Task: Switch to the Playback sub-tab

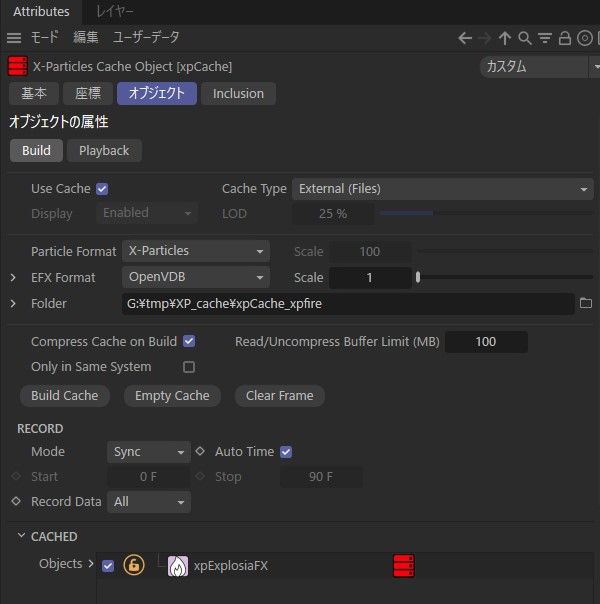Action: tap(104, 150)
